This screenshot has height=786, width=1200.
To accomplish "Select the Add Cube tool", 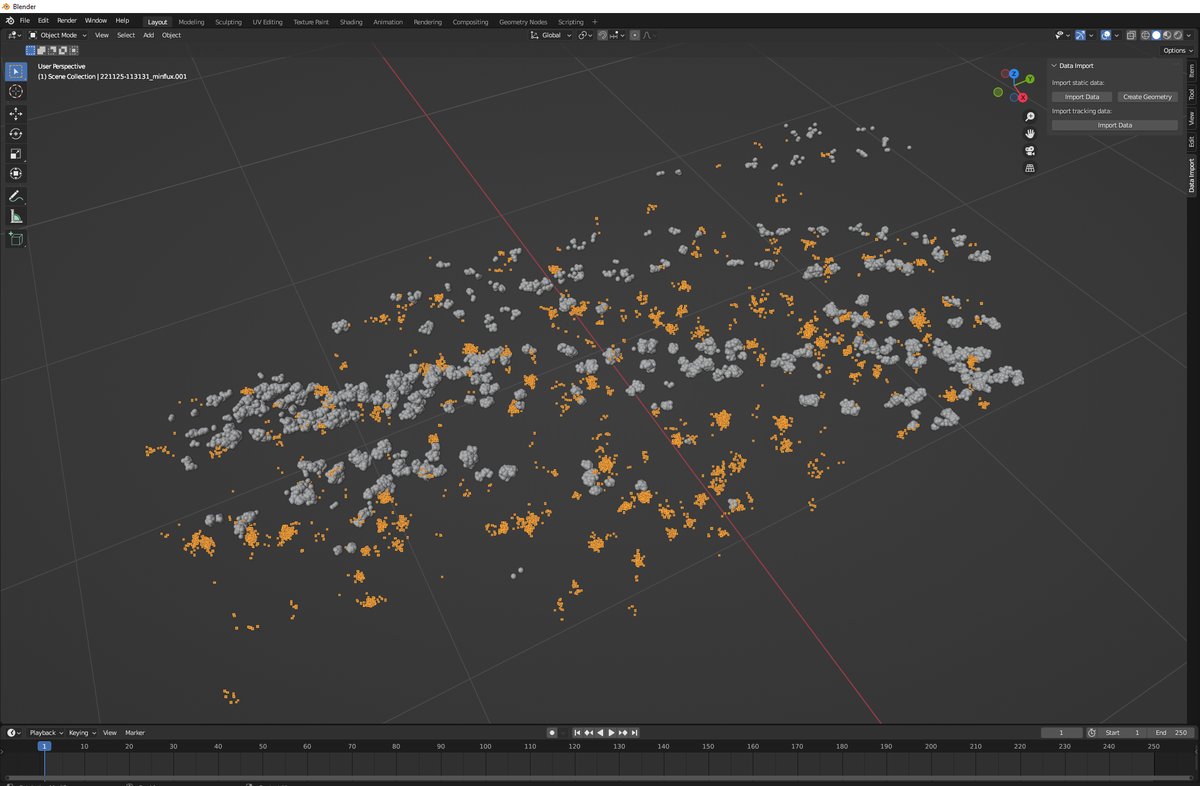I will pyautogui.click(x=16, y=239).
